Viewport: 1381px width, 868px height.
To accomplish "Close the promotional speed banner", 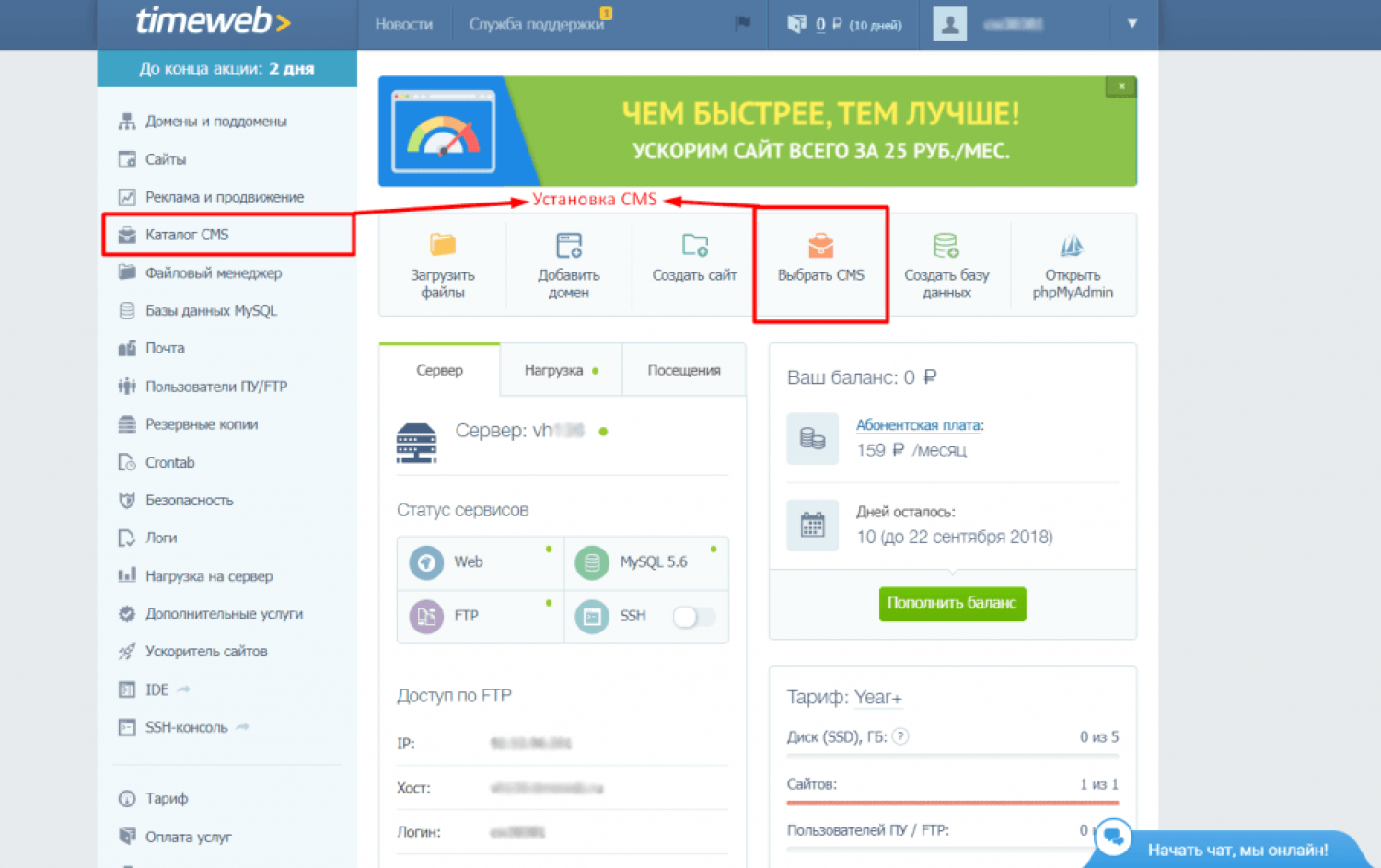I will click(x=1121, y=87).
